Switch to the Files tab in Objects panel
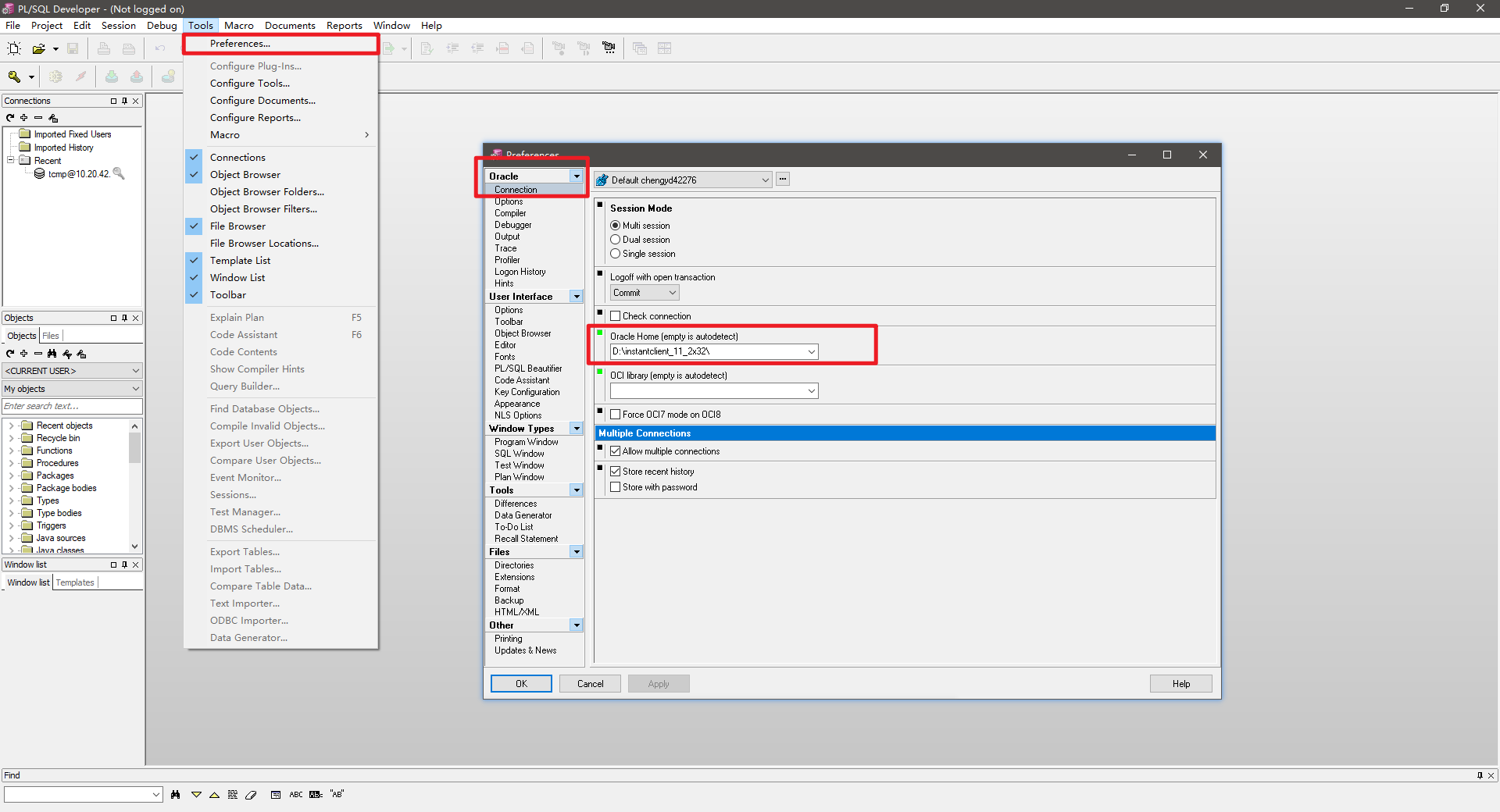 pos(51,336)
